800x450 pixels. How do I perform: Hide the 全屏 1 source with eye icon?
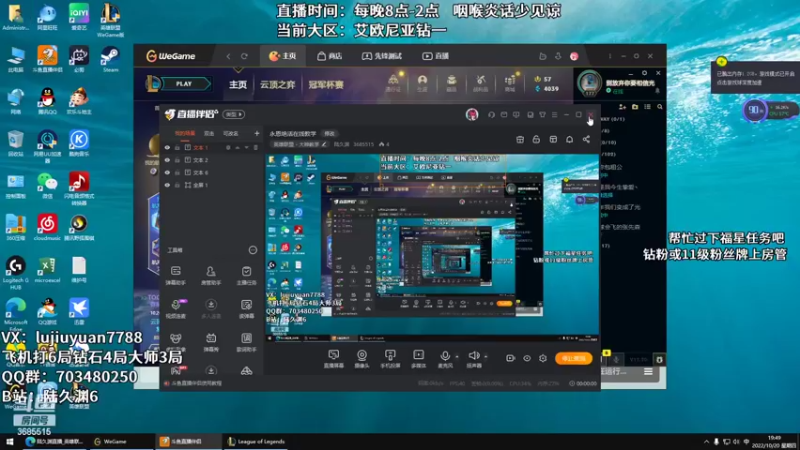click(x=167, y=185)
